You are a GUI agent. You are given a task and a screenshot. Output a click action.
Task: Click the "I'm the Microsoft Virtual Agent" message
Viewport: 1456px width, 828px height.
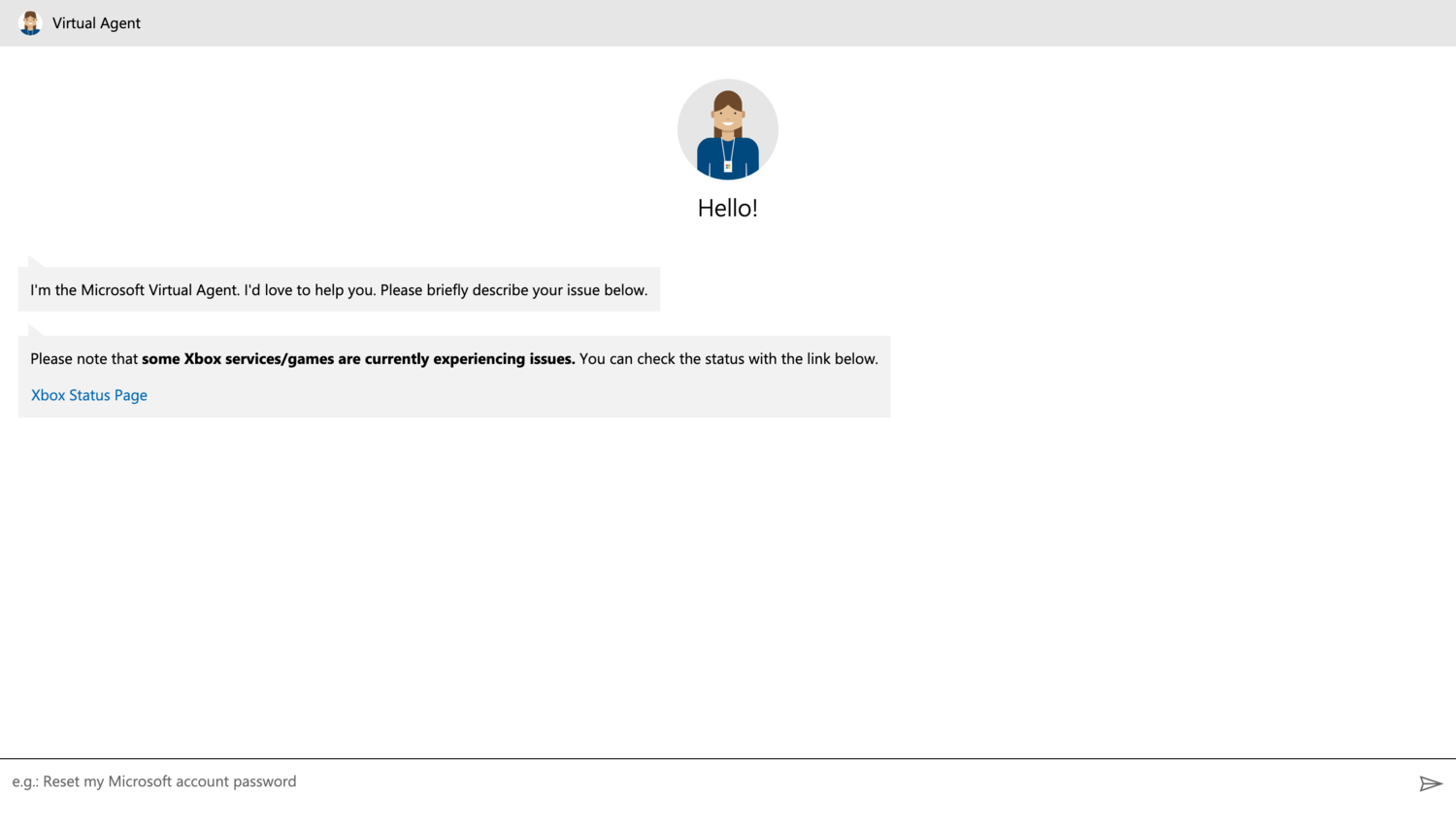[x=339, y=290]
